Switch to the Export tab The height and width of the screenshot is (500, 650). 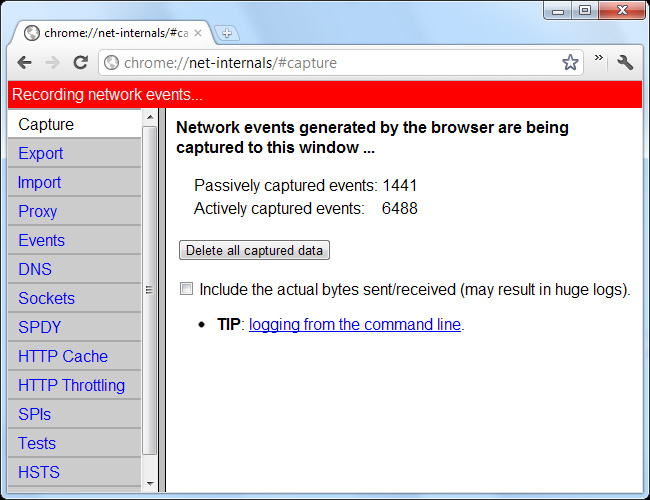point(41,153)
